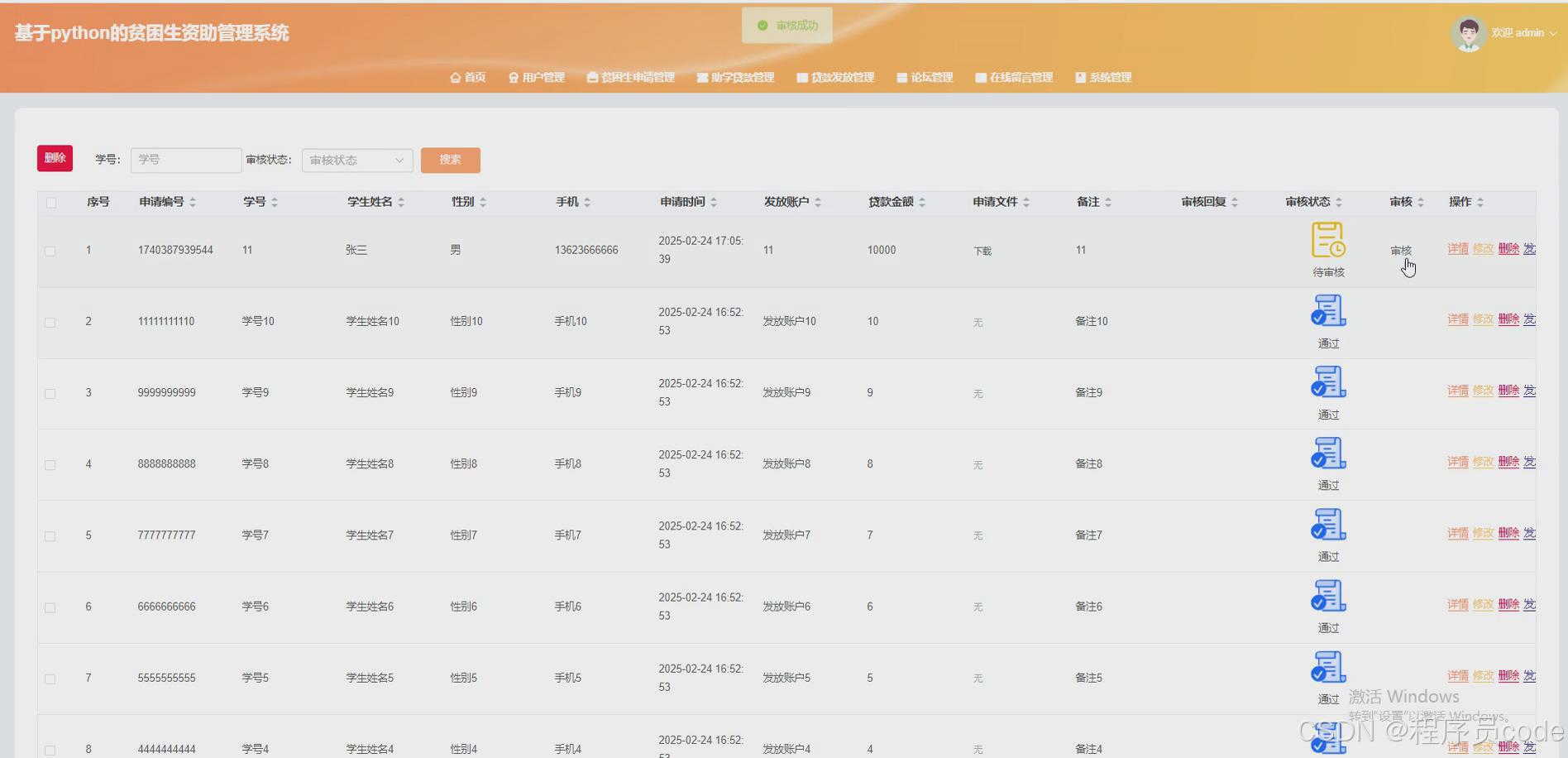1568x758 pixels.
Task: Open 贷款发放管理 menu
Action: click(x=835, y=77)
